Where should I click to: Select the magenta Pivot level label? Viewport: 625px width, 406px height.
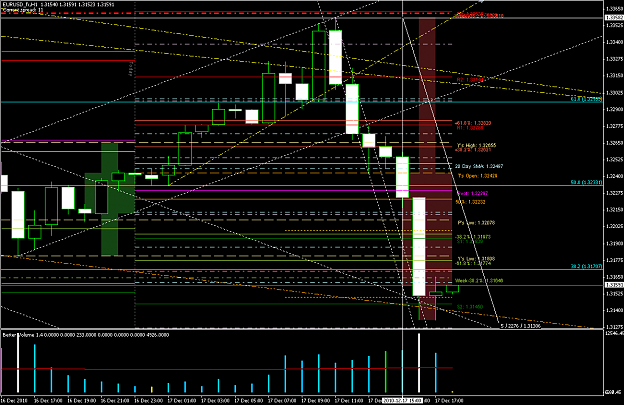[x=472, y=194]
